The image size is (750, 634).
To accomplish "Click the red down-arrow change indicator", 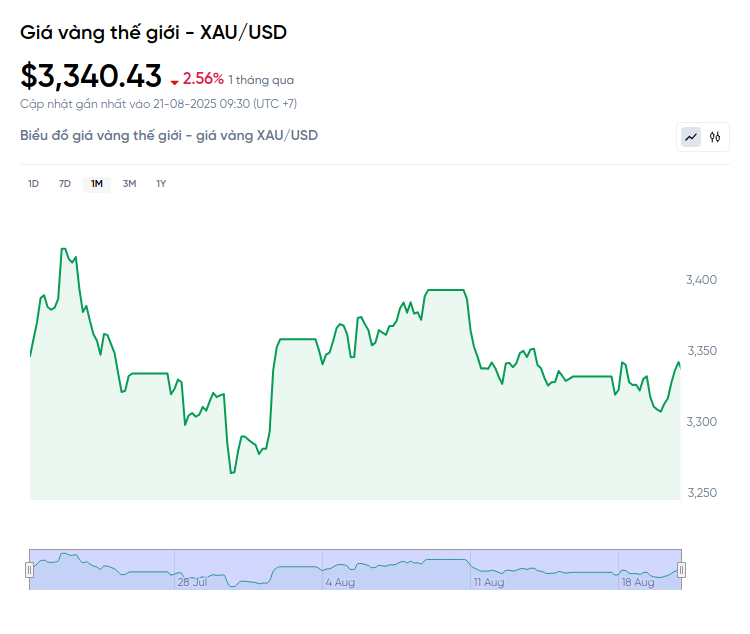I will (175, 82).
